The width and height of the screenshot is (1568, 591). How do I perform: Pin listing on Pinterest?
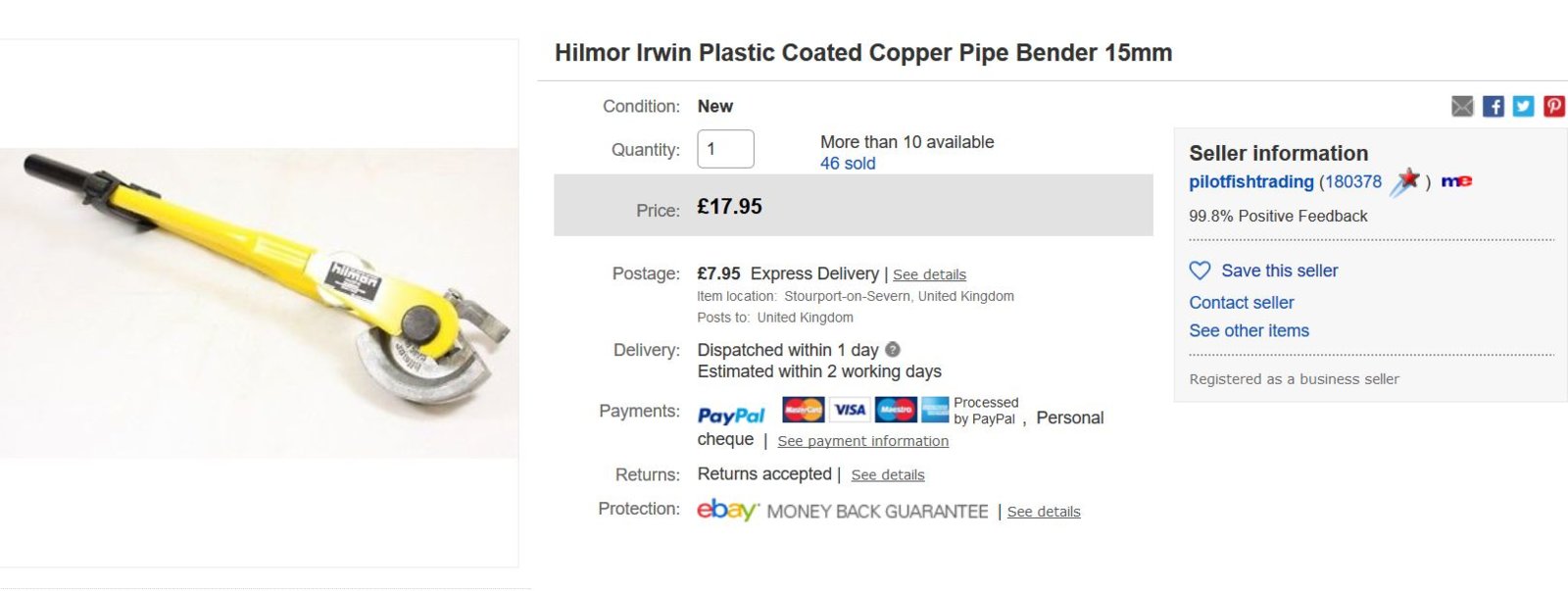tap(1554, 106)
